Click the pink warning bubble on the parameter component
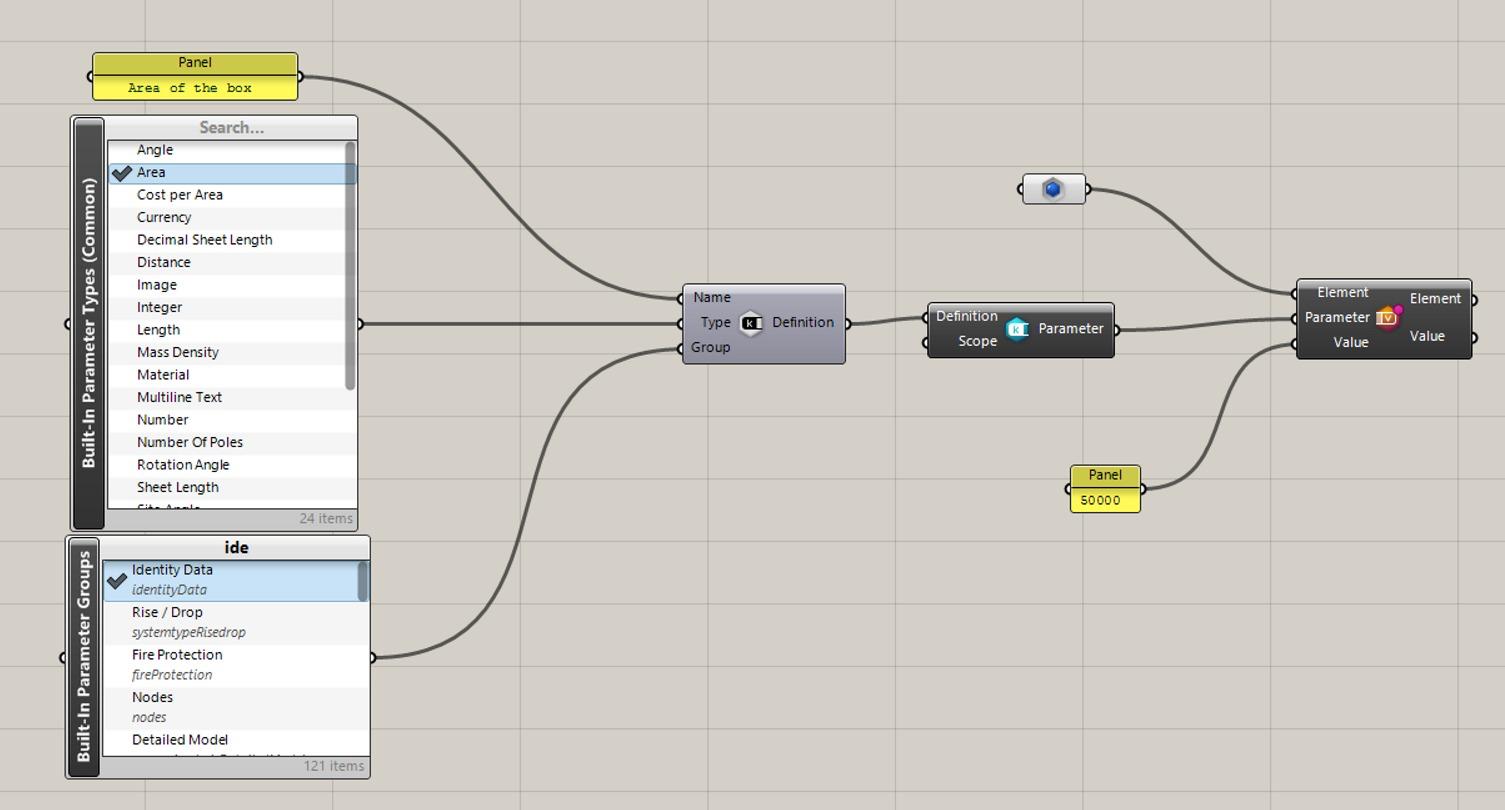The width and height of the screenshot is (1505, 810). tap(1398, 309)
